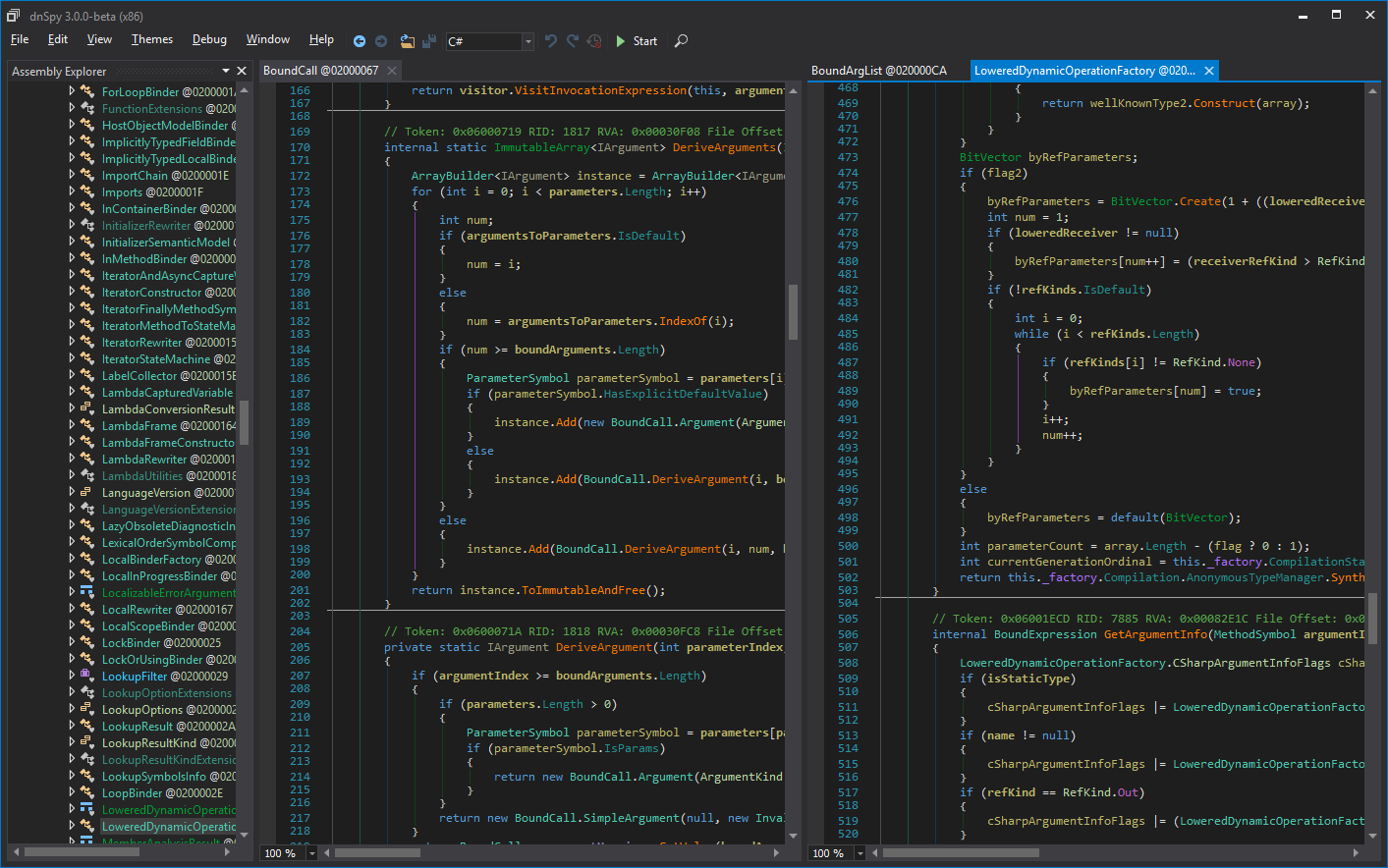Click the Undo toolbar icon
This screenshot has width=1388, height=868.
coord(550,41)
